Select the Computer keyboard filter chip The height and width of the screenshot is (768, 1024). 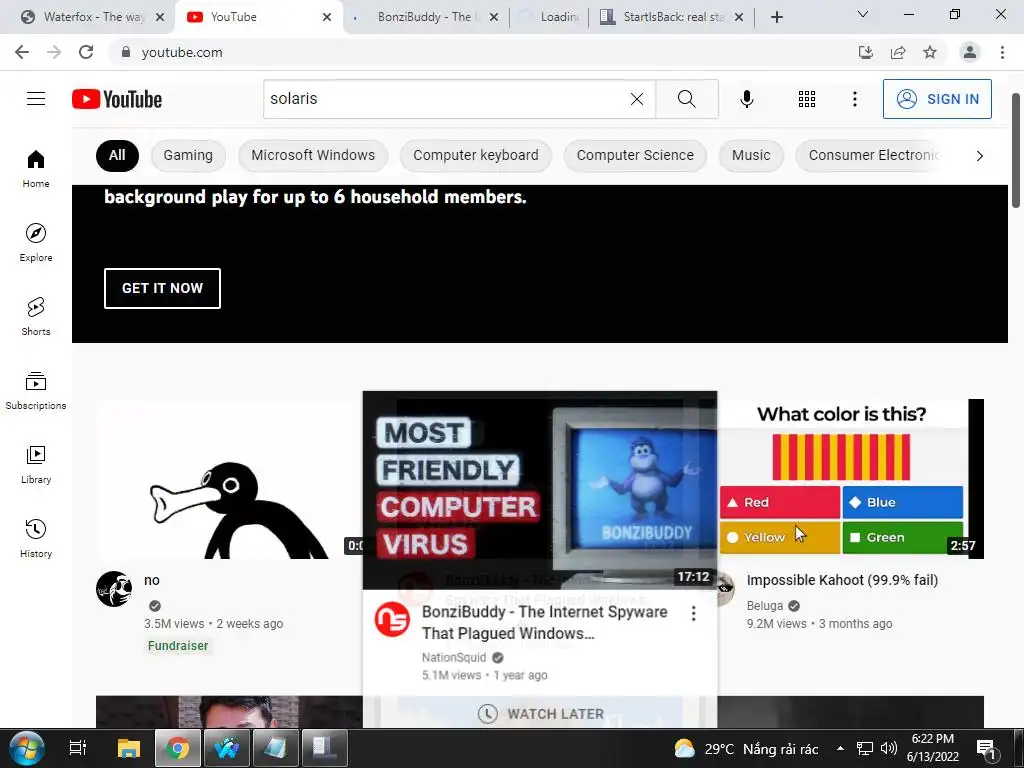click(475, 155)
